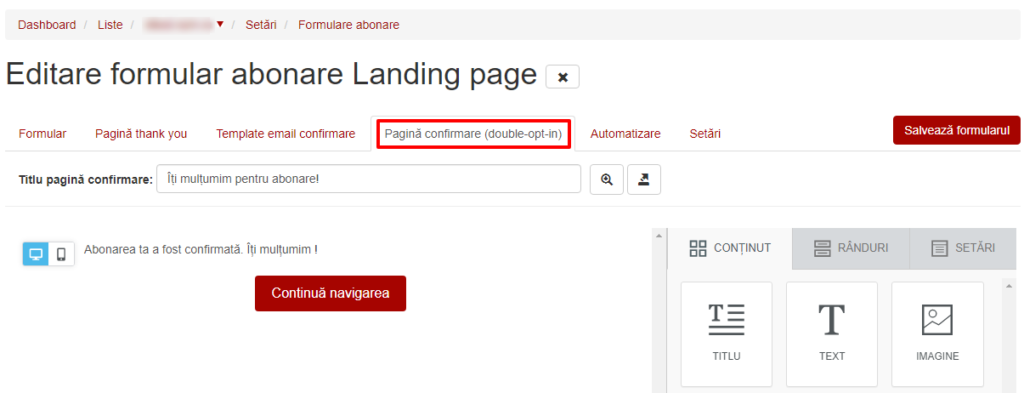Click the export icon next to preview
The image size is (1024, 393).
644,180
